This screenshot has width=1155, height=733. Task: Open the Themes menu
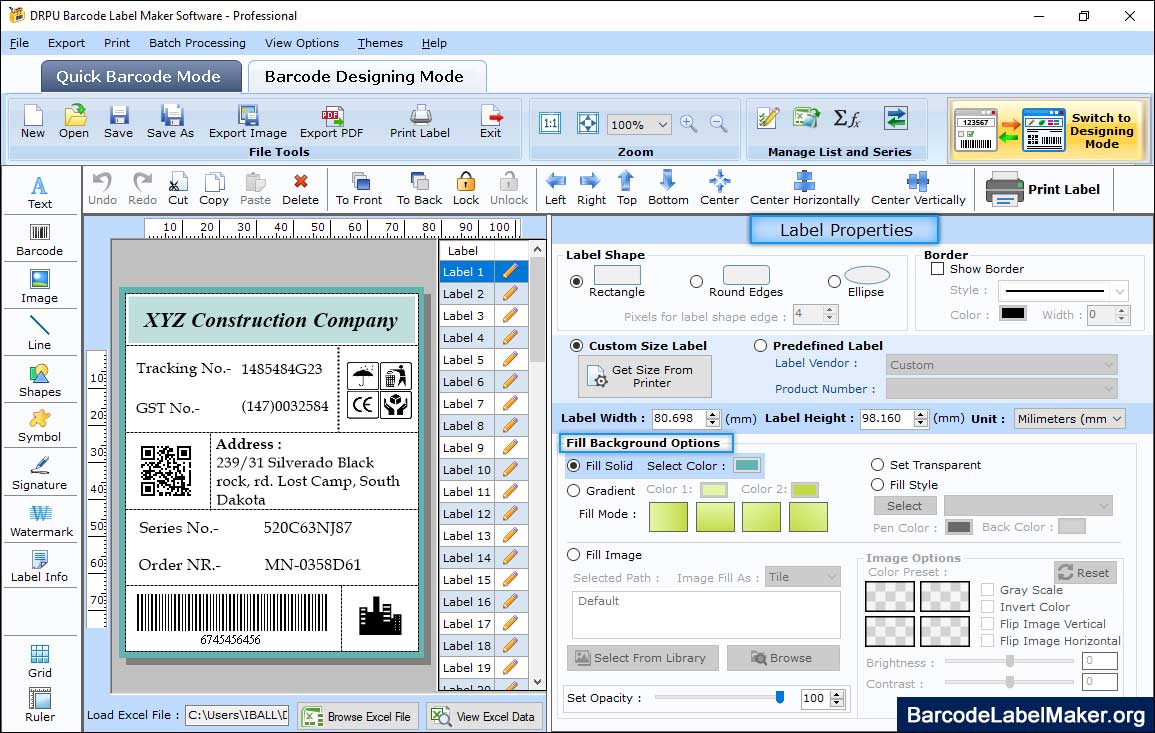click(380, 43)
